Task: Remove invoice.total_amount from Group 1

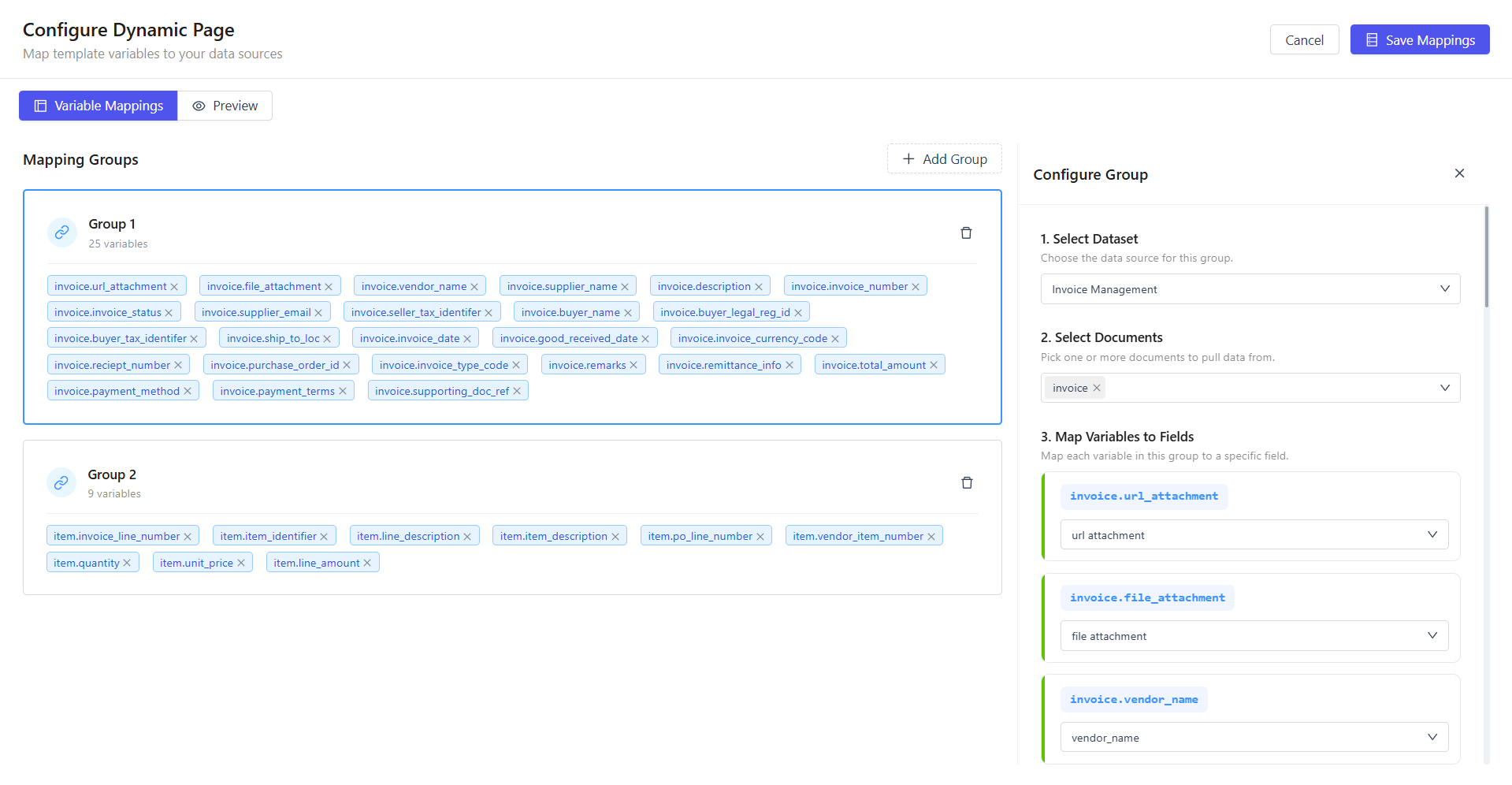Action: pos(934,364)
